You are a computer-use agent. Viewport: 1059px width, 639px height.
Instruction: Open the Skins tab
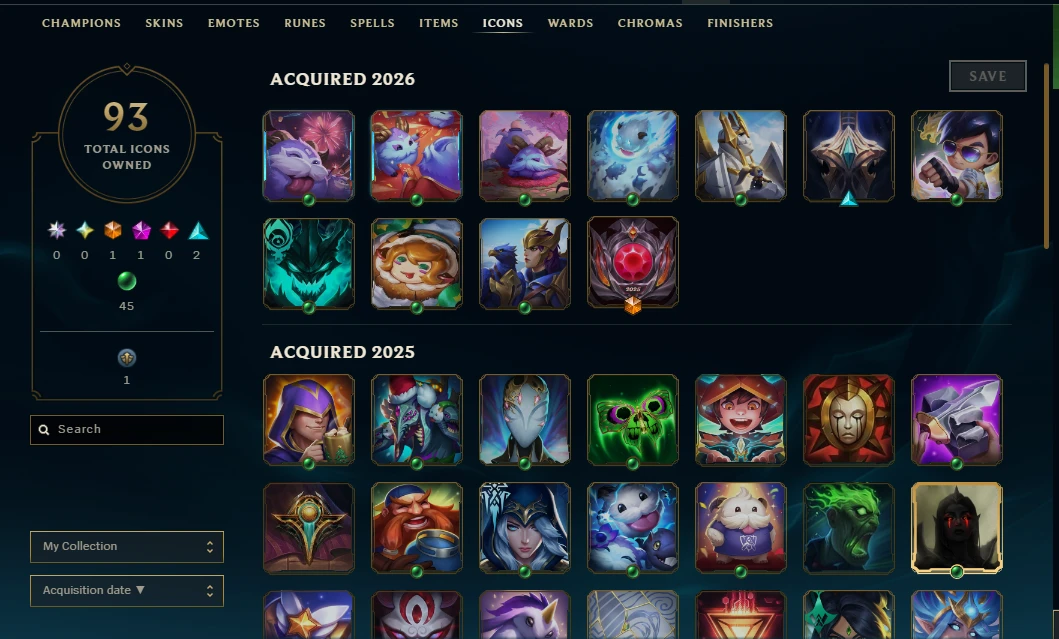pos(164,23)
